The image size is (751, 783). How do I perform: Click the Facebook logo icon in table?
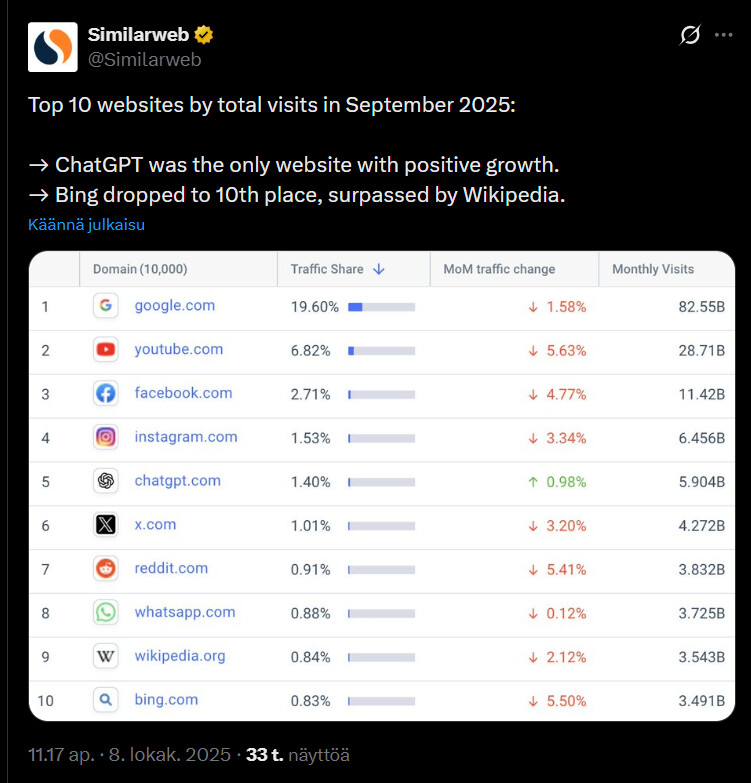[106, 394]
